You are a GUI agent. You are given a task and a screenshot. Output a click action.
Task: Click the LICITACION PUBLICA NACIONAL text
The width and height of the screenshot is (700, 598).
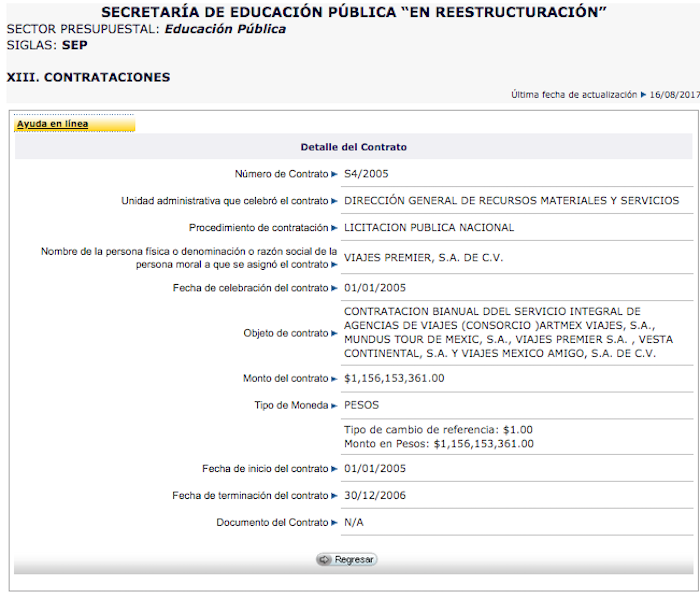tap(428, 228)
